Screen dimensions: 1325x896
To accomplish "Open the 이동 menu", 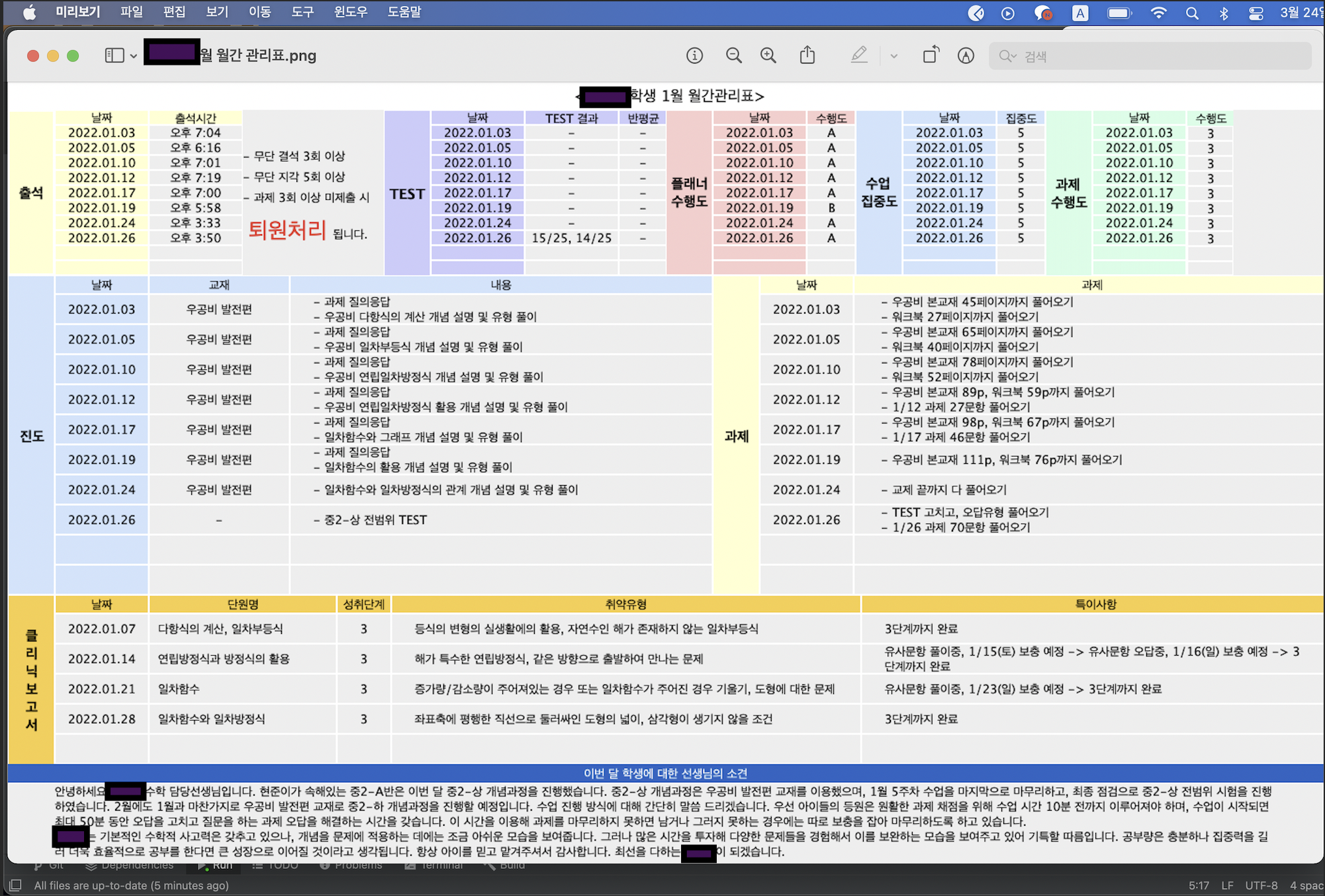I will [x=259, y=12].
